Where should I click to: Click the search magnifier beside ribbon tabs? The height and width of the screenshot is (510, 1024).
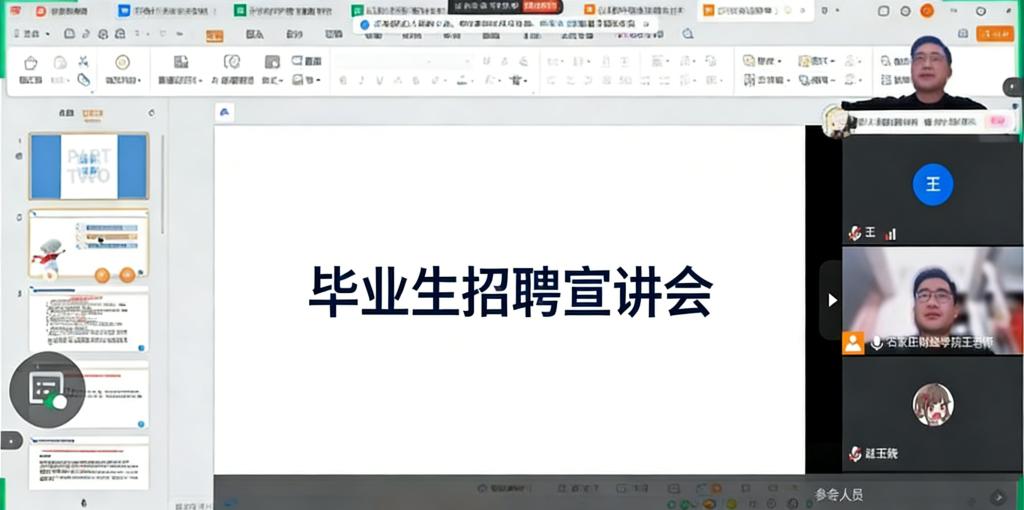click(688, 34)
